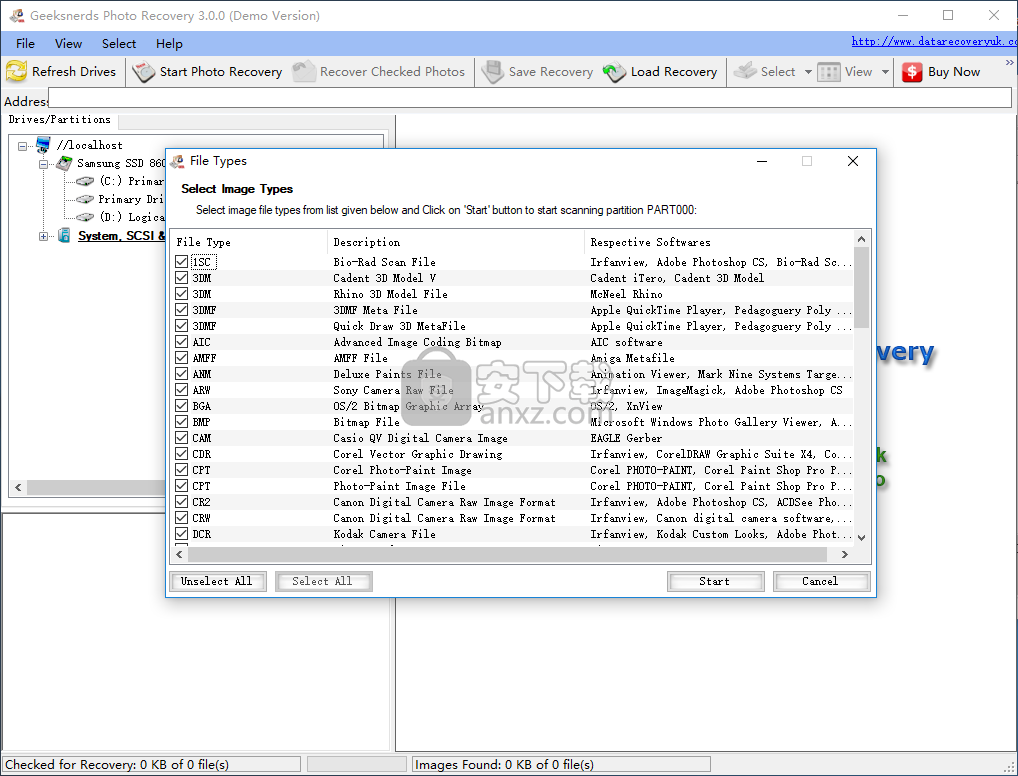This screenshot has height=776, width=1018.
Task: Select the 'Amiga Metafile' software entry
Action: point(632,358)
